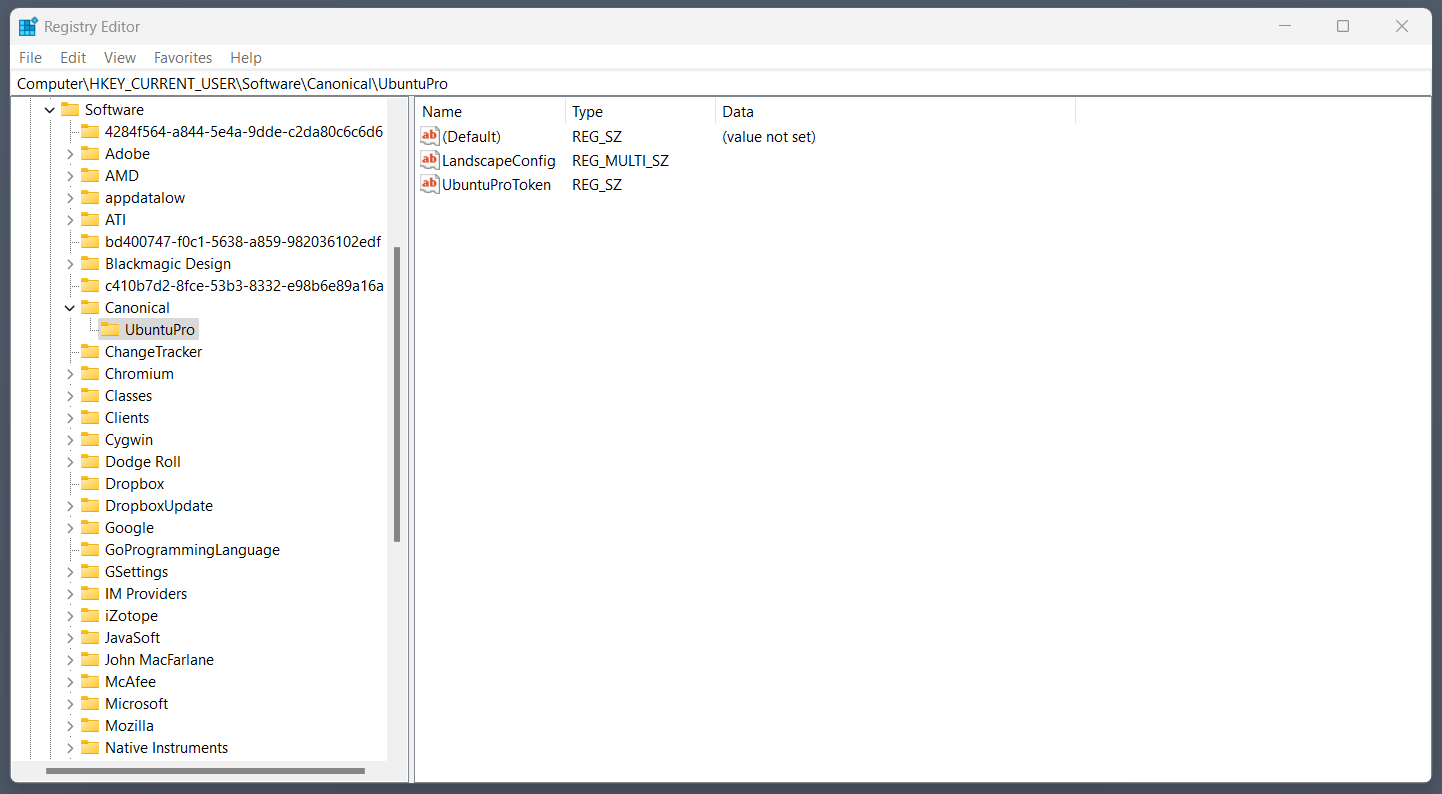The height and width of the screenshot is (794, 1442).
Task: Select the UbuntuProToken value icon
Action: 430,184
